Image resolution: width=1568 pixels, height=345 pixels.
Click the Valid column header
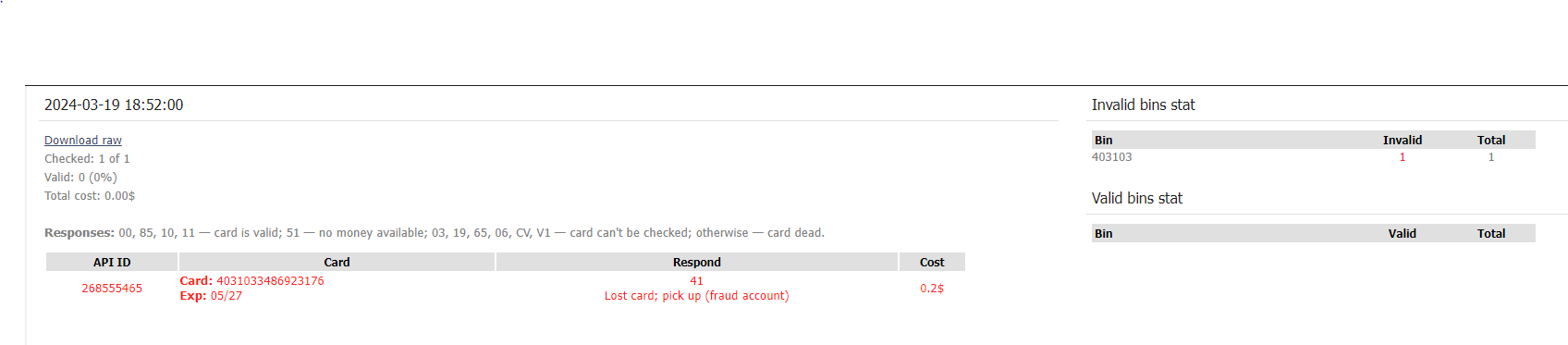pos(1403,234)
